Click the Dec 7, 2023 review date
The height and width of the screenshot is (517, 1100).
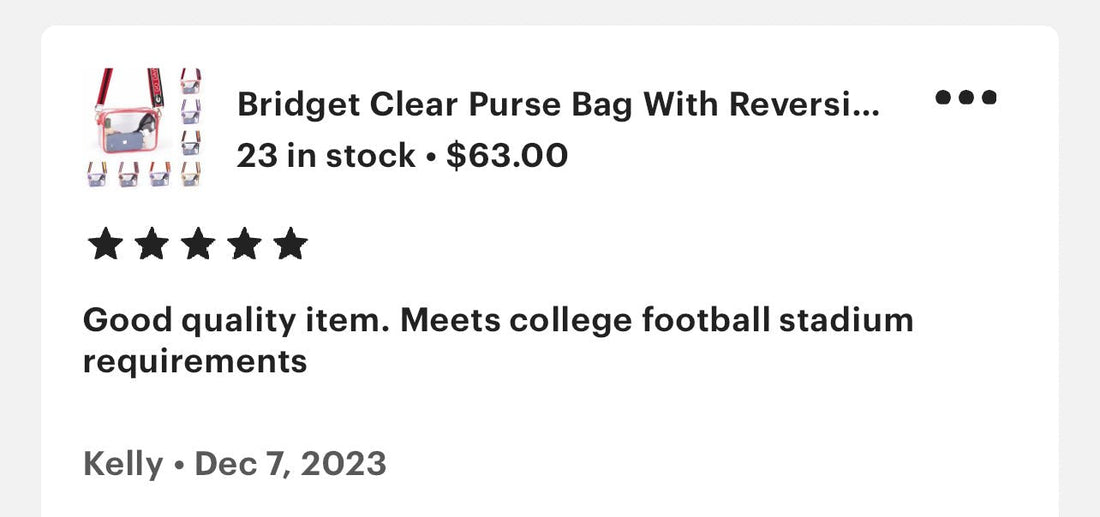click(290, 464)
